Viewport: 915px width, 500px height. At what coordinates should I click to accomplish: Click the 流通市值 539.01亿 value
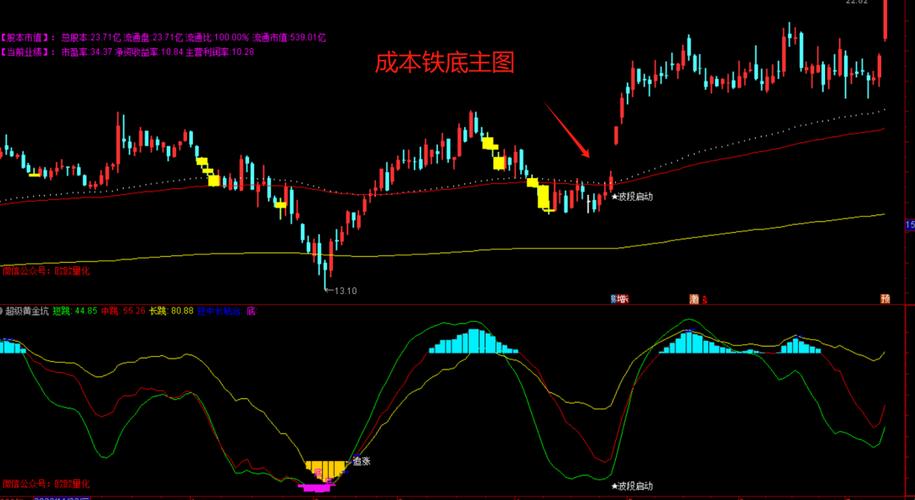point(289,38)
